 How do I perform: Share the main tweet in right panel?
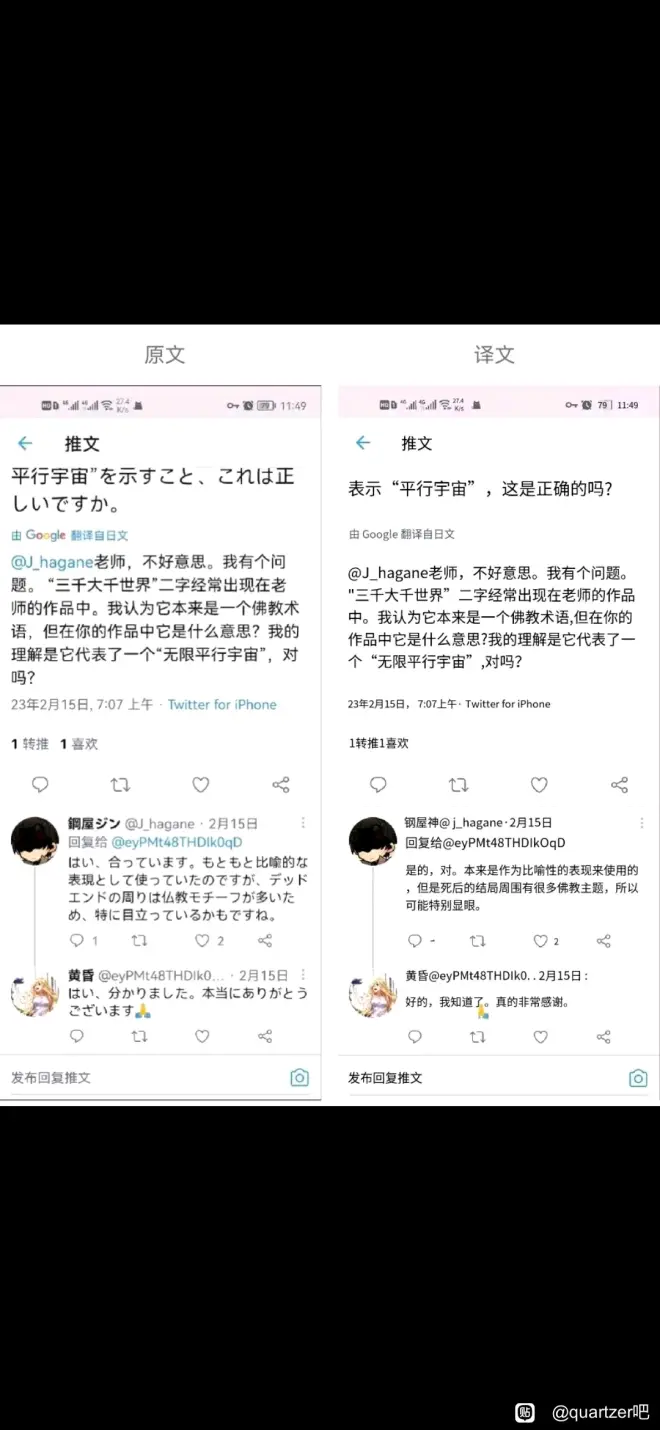[x=619, y=785]
